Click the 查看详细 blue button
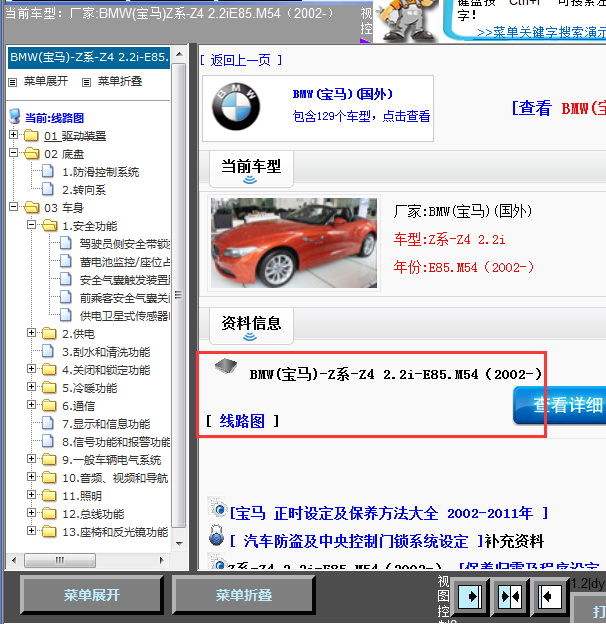This screenshot has width=606, height=624. click(560, 405)
